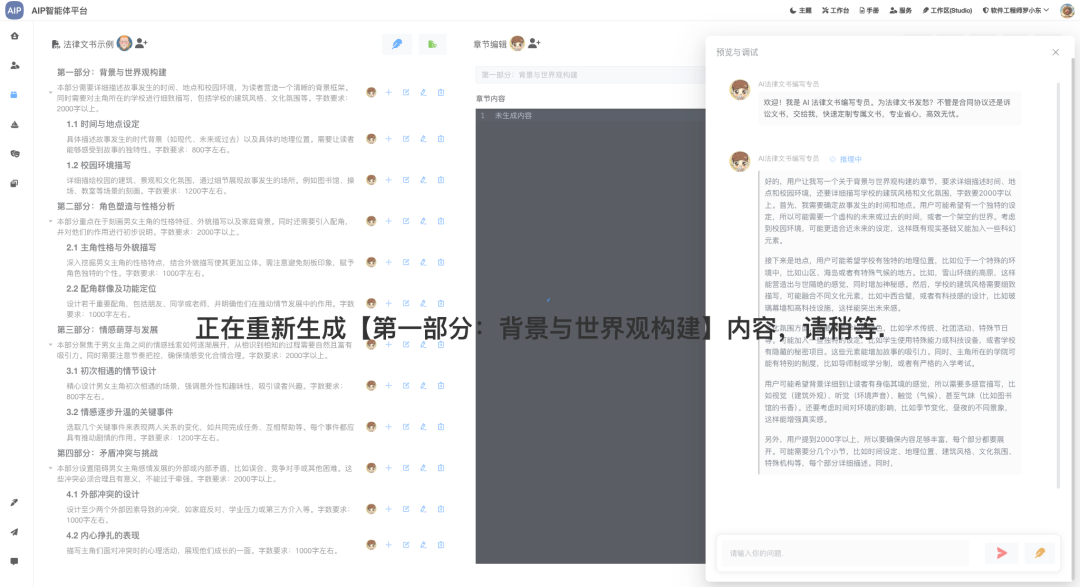Screen dimensions: 1080x587
Task: Open 工作台 in the top menu
Action: click(x=835, y=10)
